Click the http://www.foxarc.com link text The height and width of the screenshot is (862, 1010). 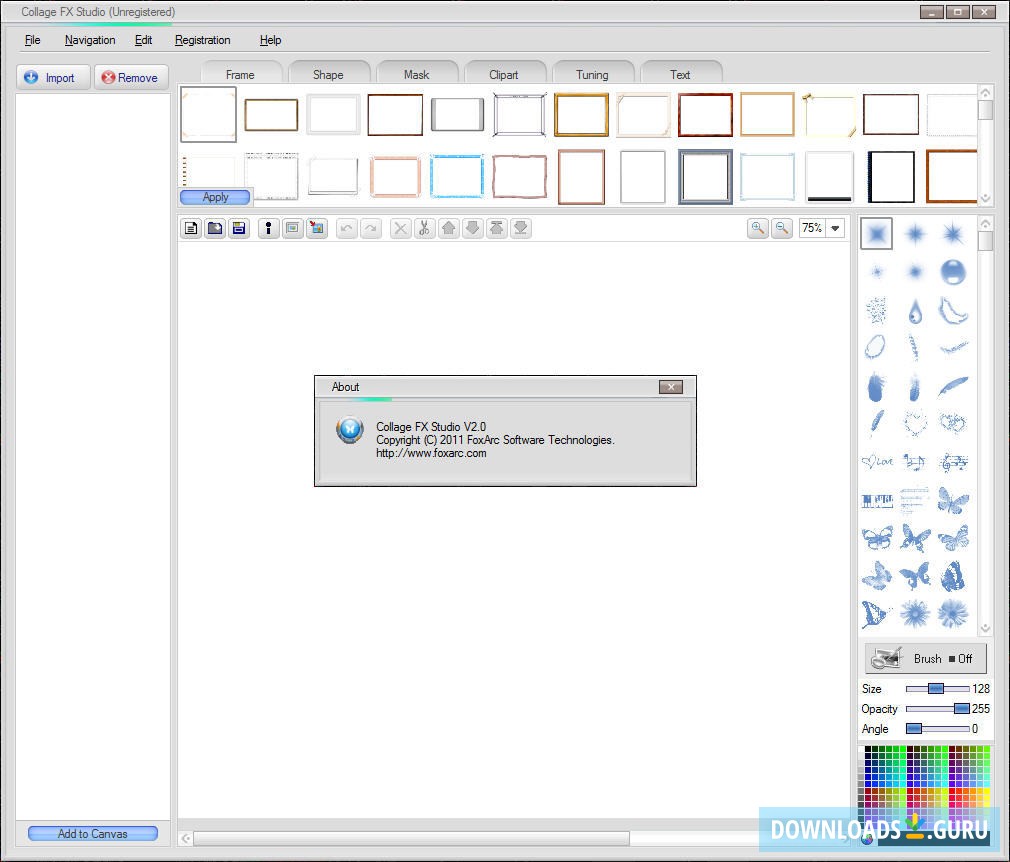[x=431, y=453]
